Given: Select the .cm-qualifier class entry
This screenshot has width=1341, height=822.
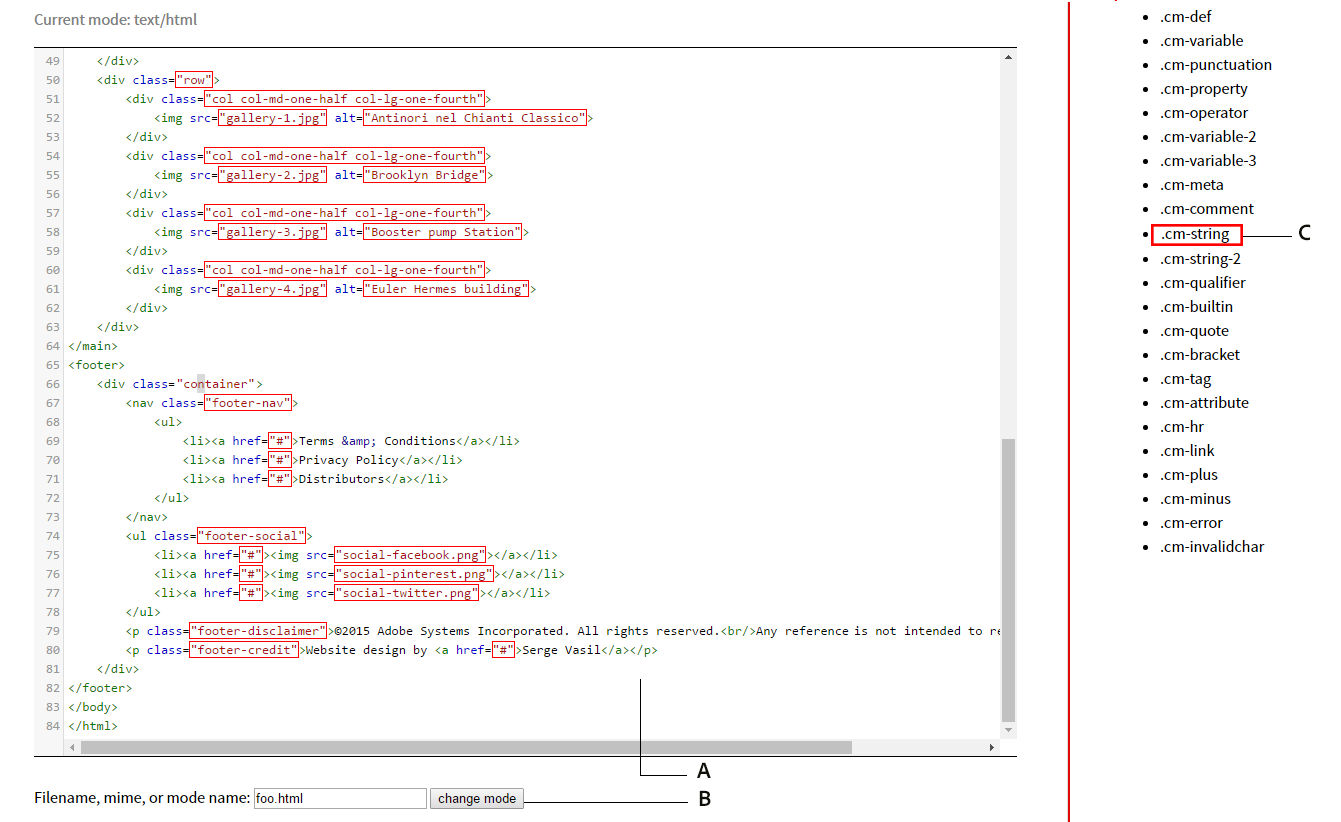Looking at the screenshot, I should (x=1200, y=282).
